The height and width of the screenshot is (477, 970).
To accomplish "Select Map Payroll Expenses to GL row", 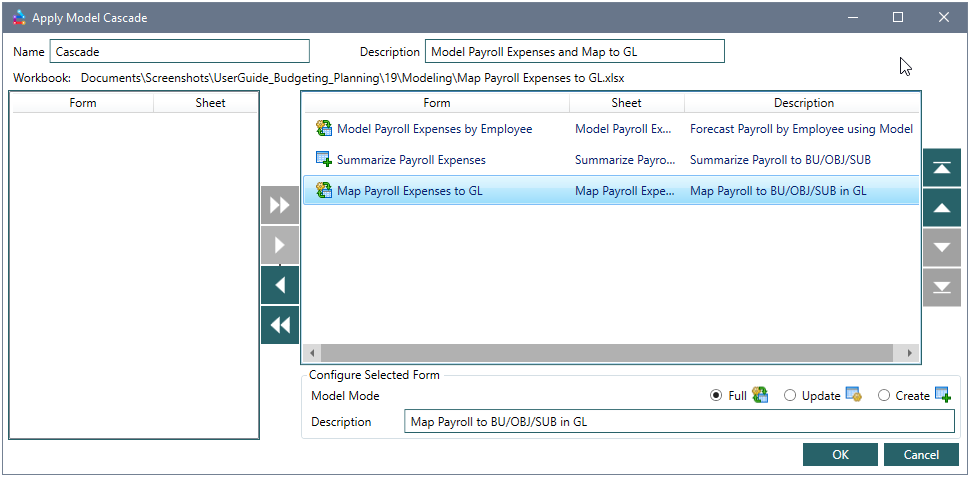I will (x=409, y=191).
